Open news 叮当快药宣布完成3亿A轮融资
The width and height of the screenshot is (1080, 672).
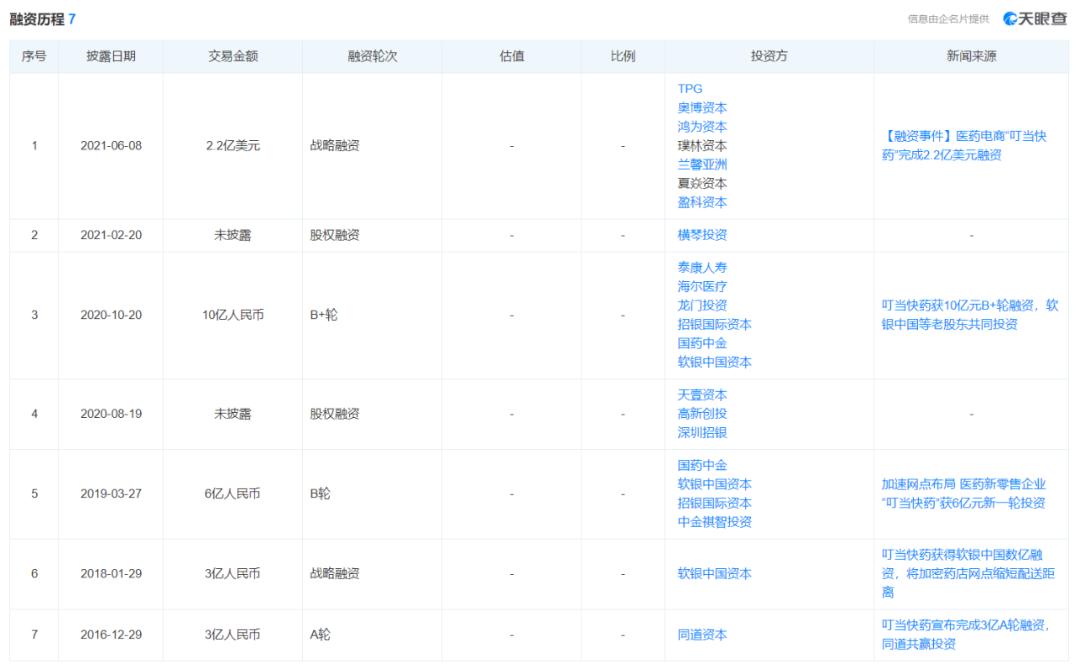(x=966, y=635)
